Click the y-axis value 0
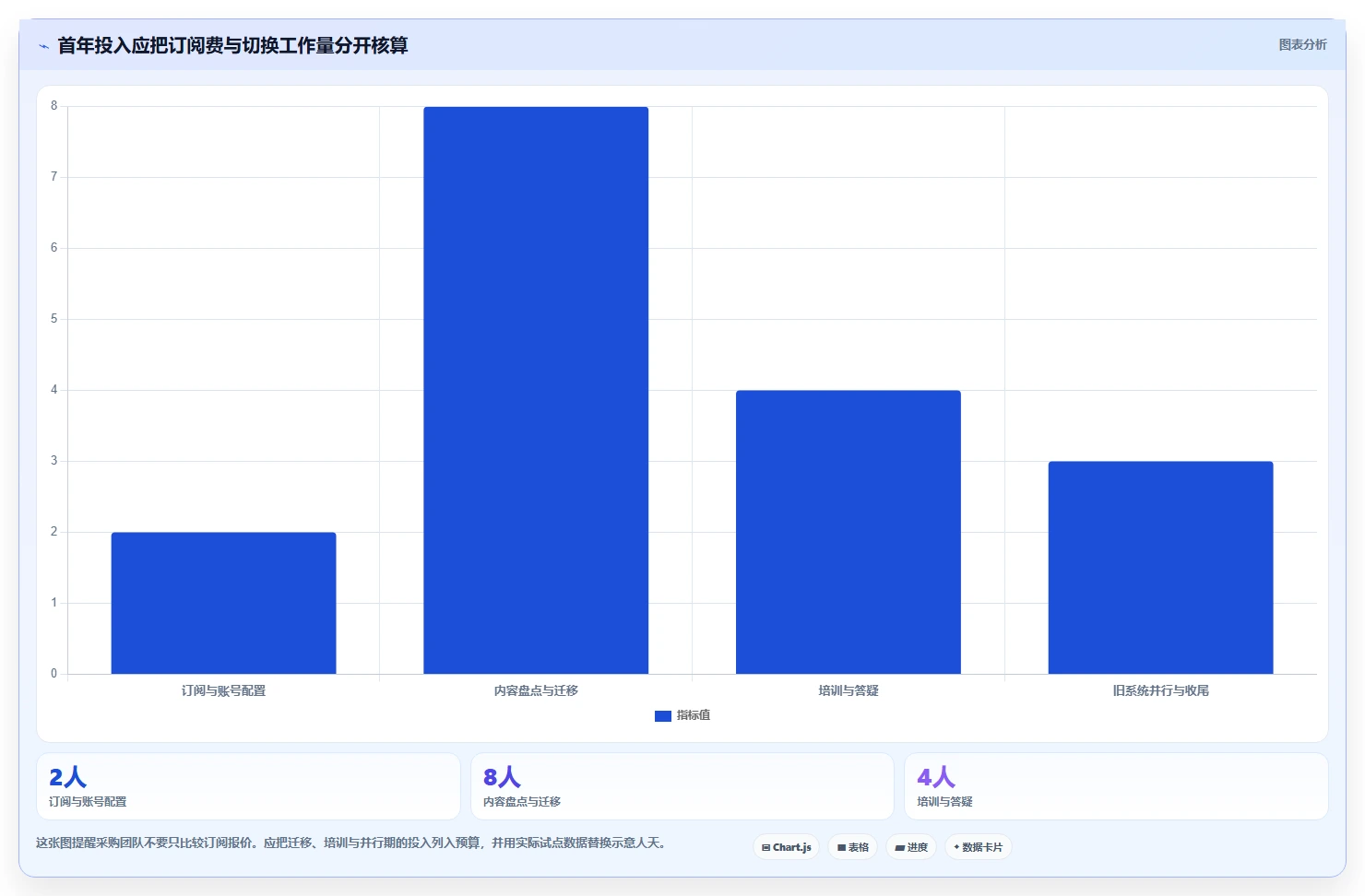The image size is (1365, 896). pyautogui.click(x=53, y=674)
